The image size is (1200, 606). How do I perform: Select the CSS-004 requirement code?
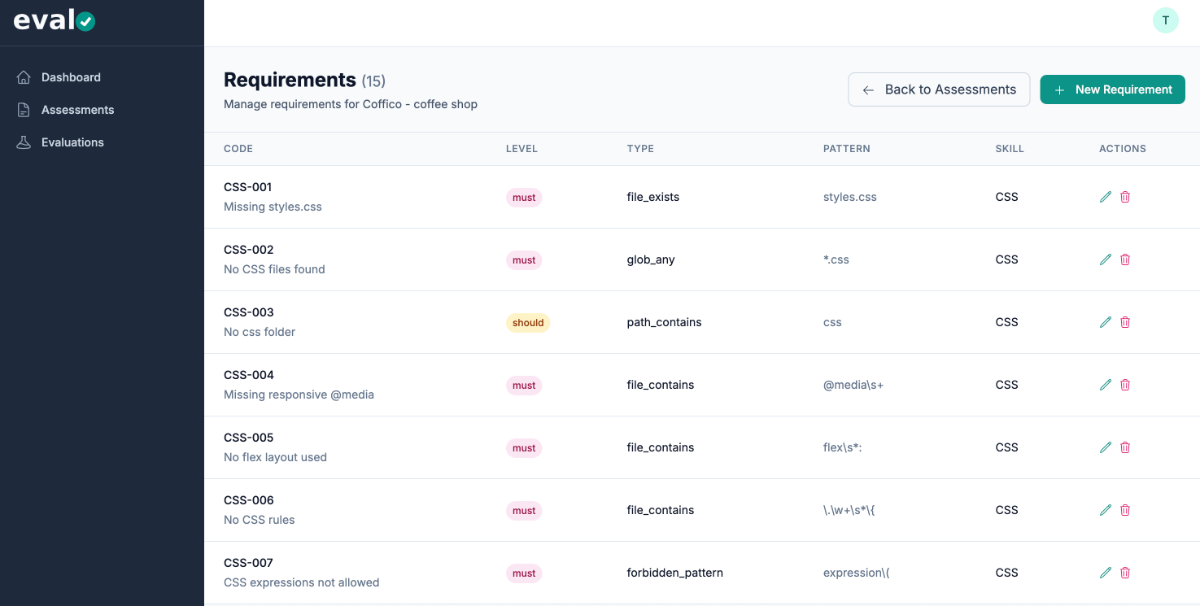(x=249, y=375)
